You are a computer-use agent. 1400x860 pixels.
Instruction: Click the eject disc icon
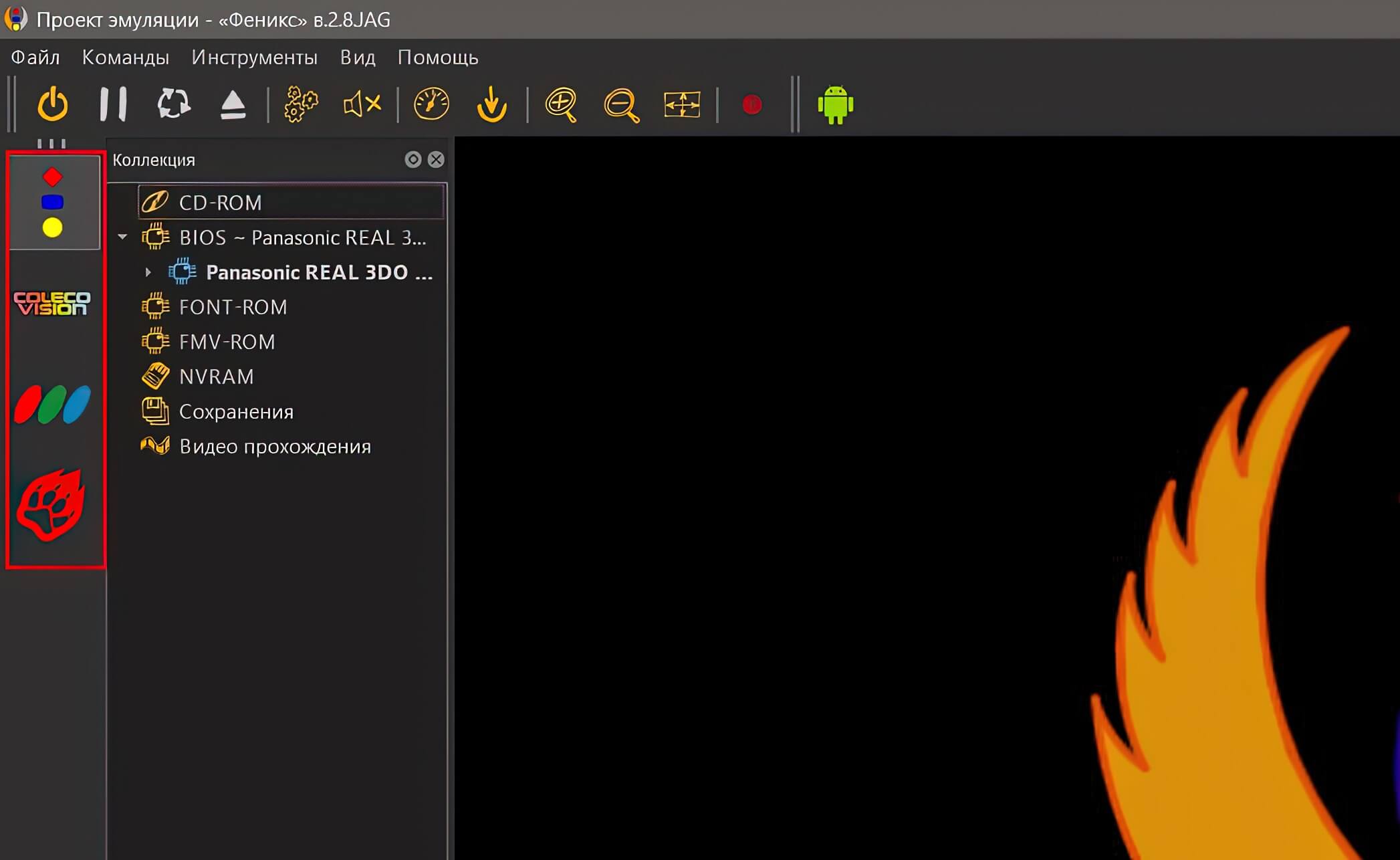tap(233, 105)
